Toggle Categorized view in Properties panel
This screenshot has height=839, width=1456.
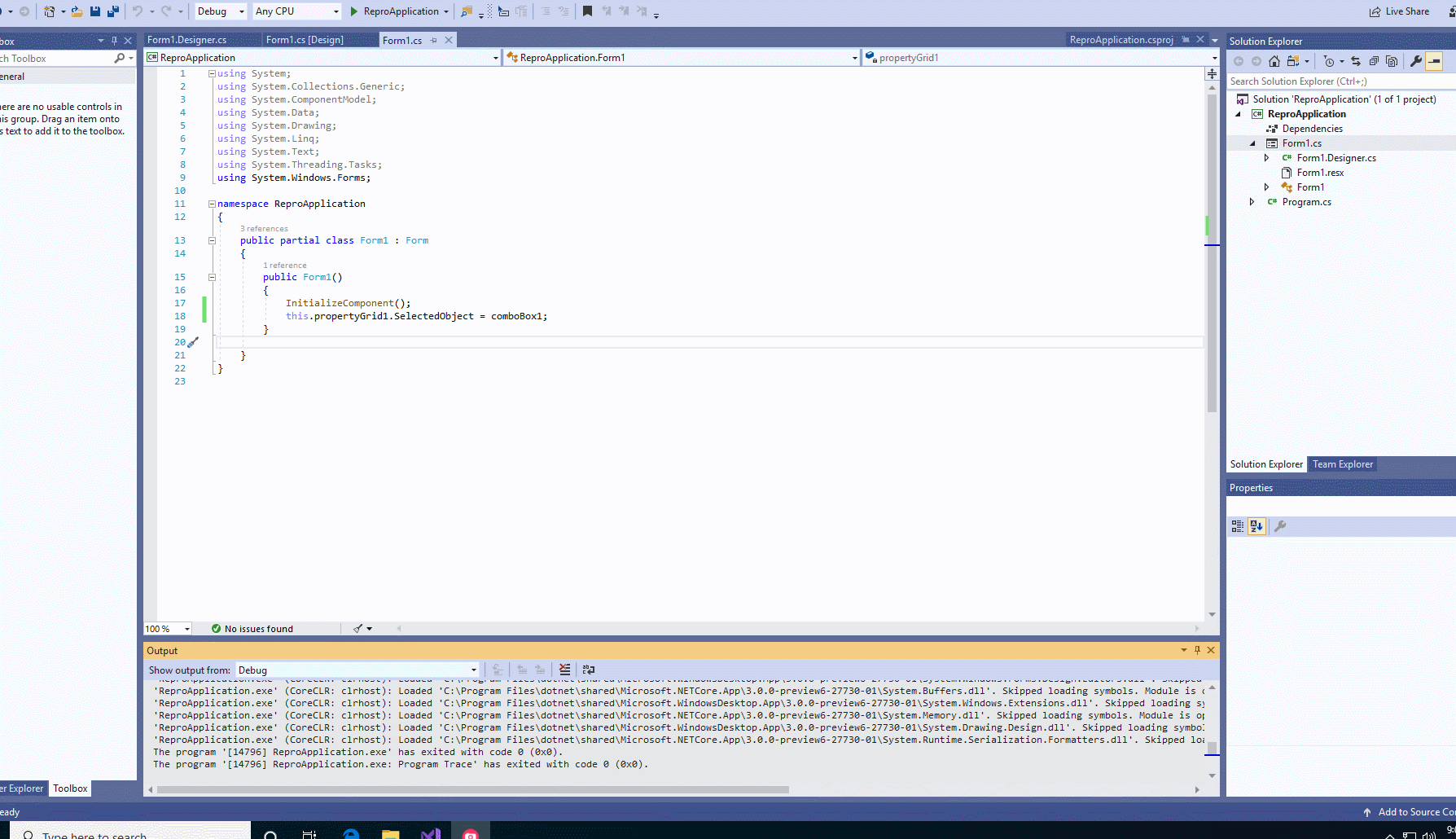tap(1238, 526)
